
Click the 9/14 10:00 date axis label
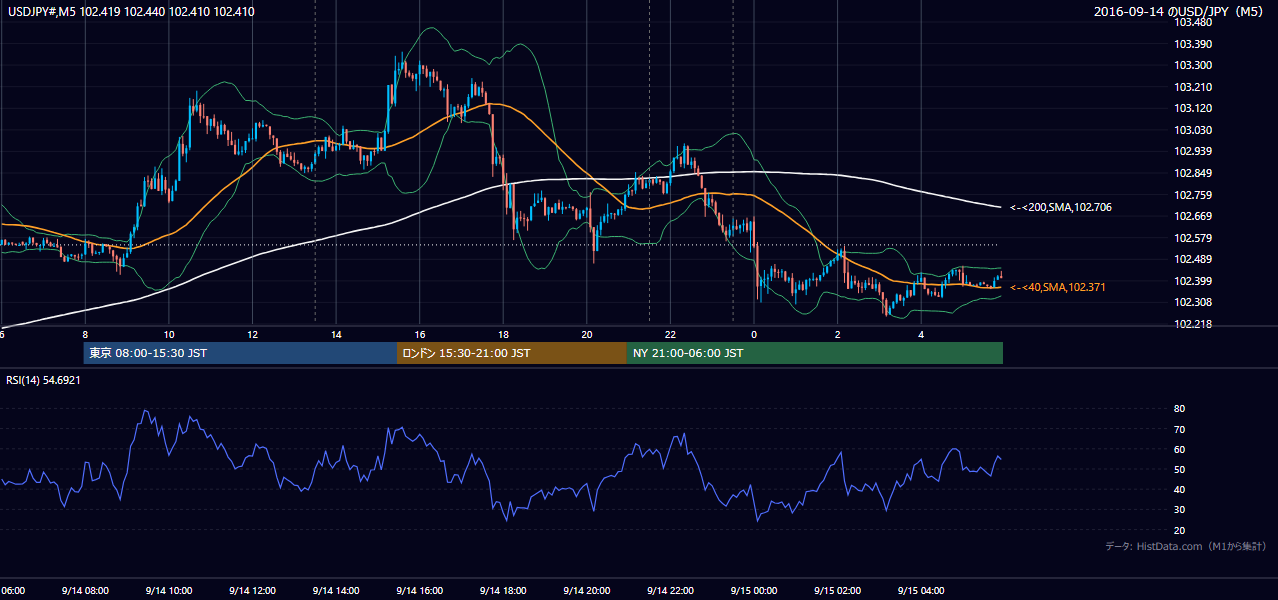169,590
